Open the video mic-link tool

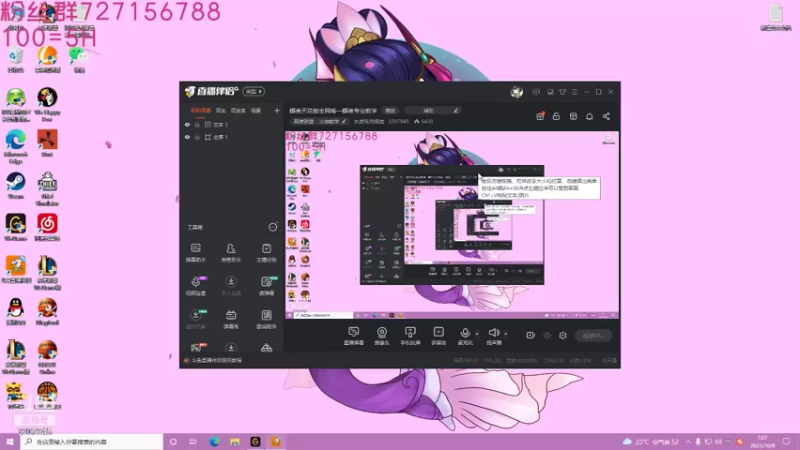click(195, 286)
